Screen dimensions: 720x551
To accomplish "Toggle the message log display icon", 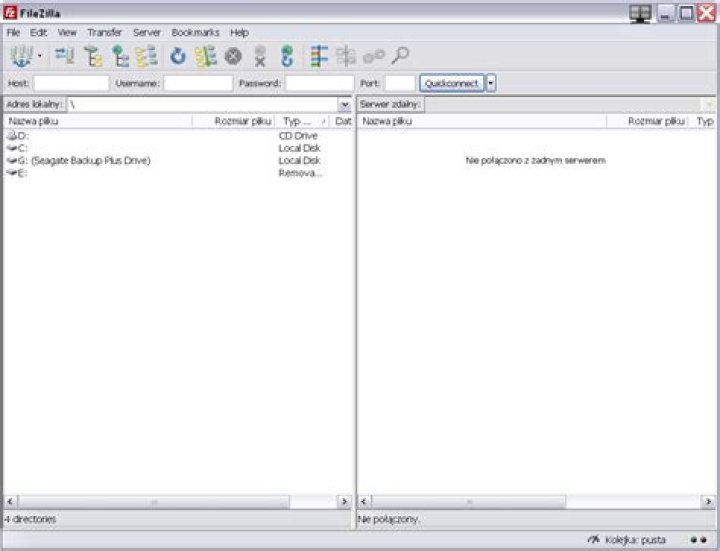I will coord(65,56).
